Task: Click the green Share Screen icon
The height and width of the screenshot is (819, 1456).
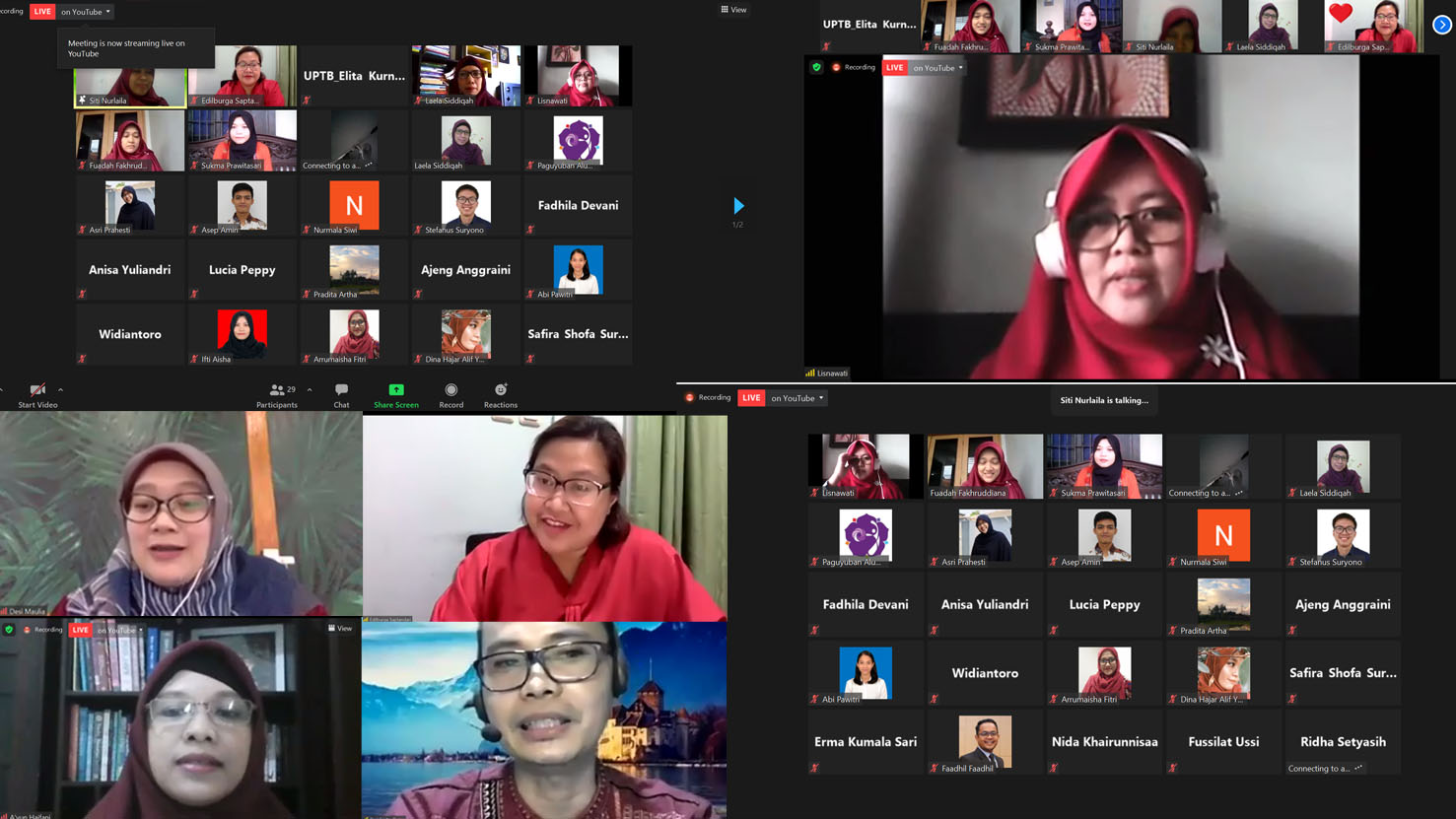Action: coord(395,390)
